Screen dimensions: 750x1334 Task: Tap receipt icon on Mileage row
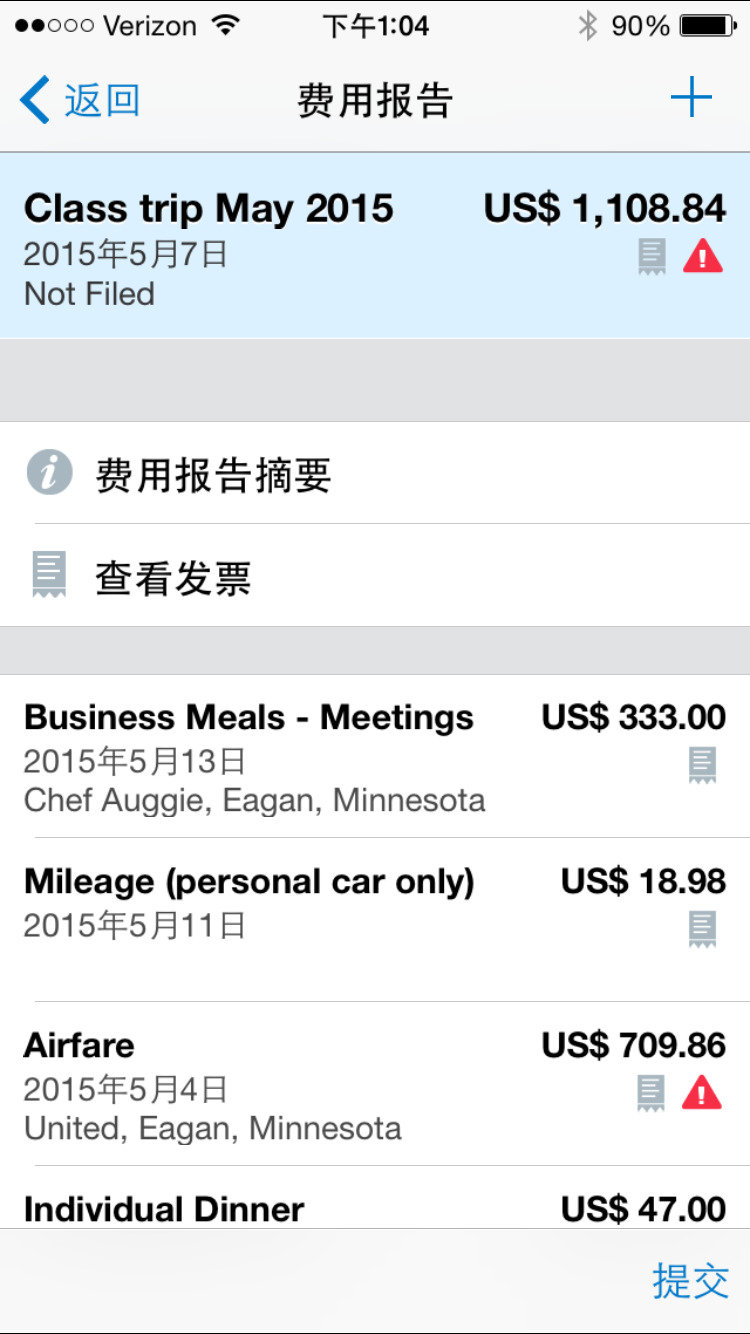click(703, 929)
